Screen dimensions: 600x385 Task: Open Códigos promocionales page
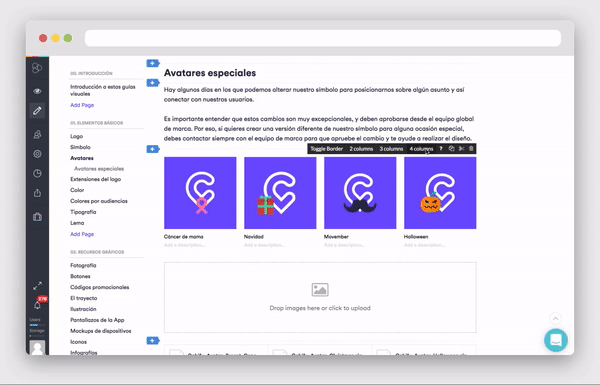click(x=99, y=287)
